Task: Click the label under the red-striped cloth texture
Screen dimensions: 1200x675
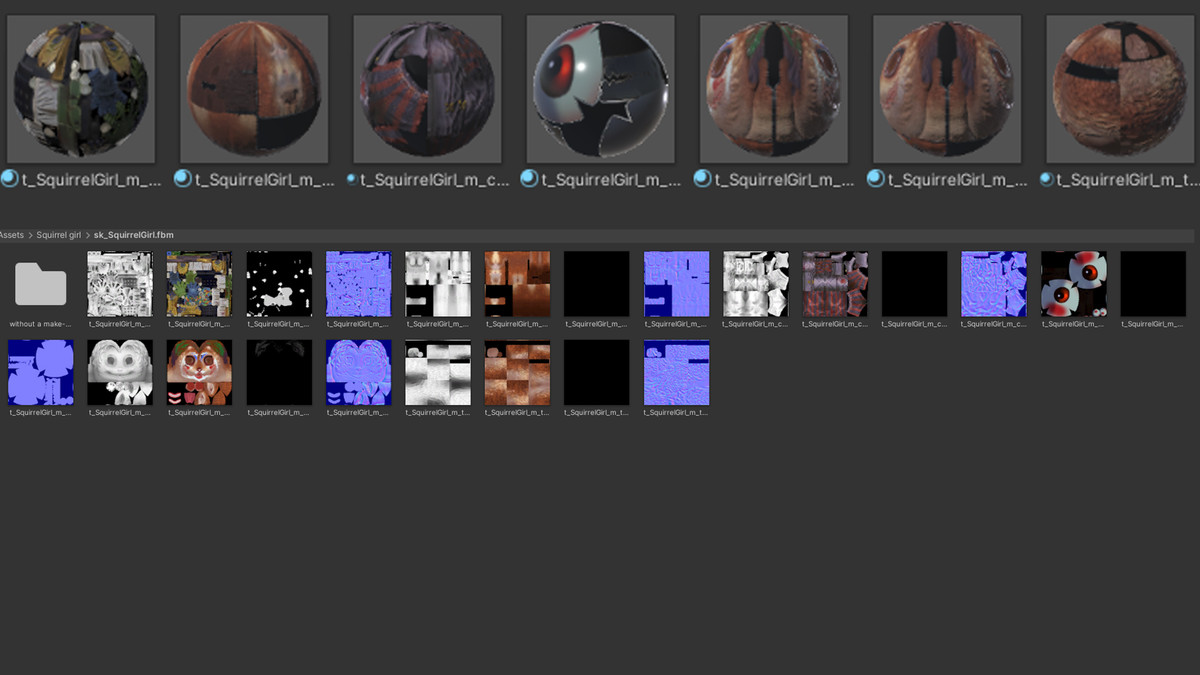Action: [x=835, y=324]
